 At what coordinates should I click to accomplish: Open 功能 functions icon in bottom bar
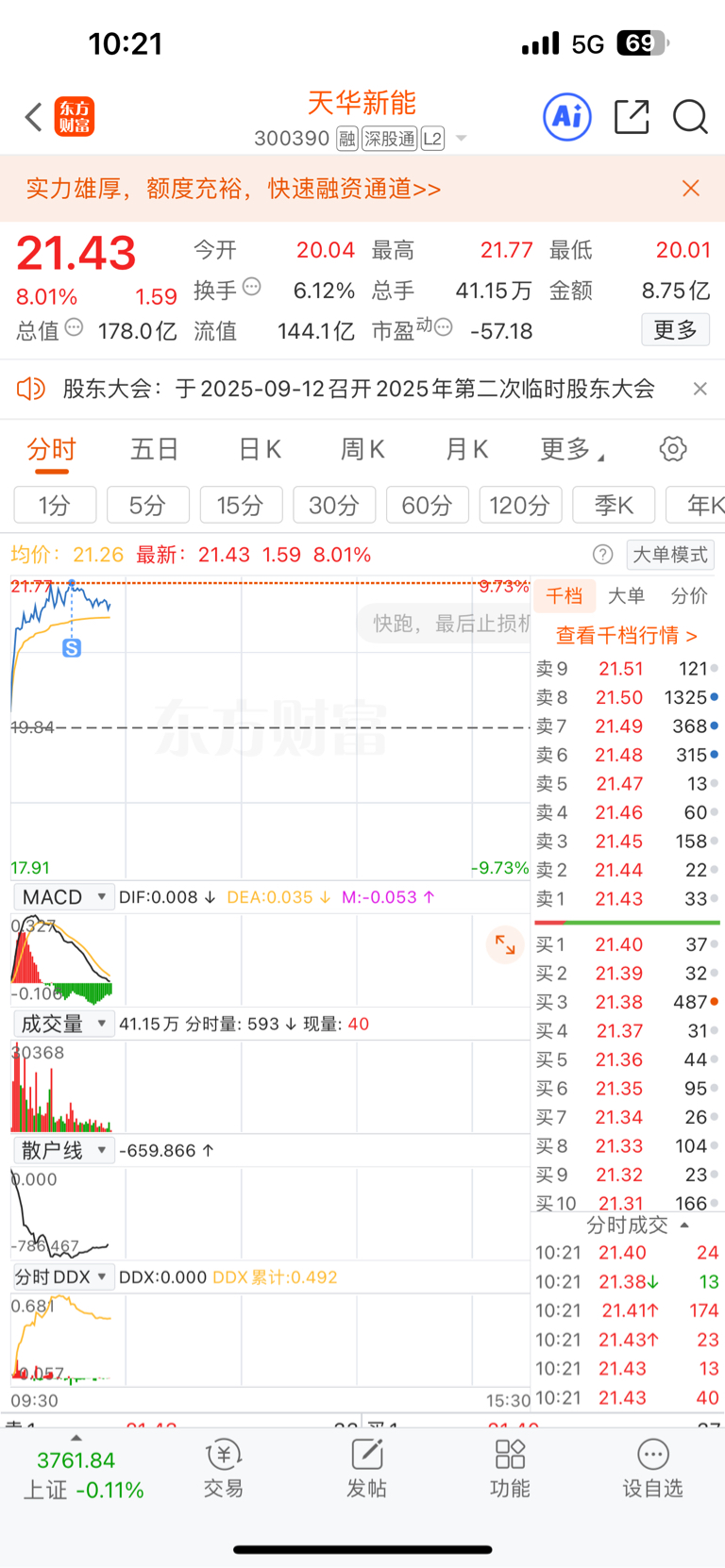pos(510,1470)
